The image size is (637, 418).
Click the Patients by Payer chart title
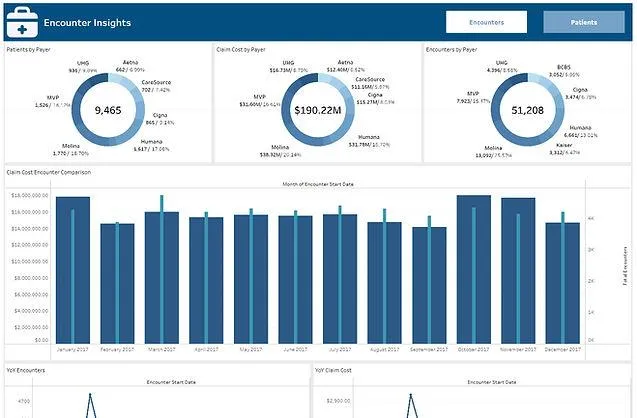(28, 50)
